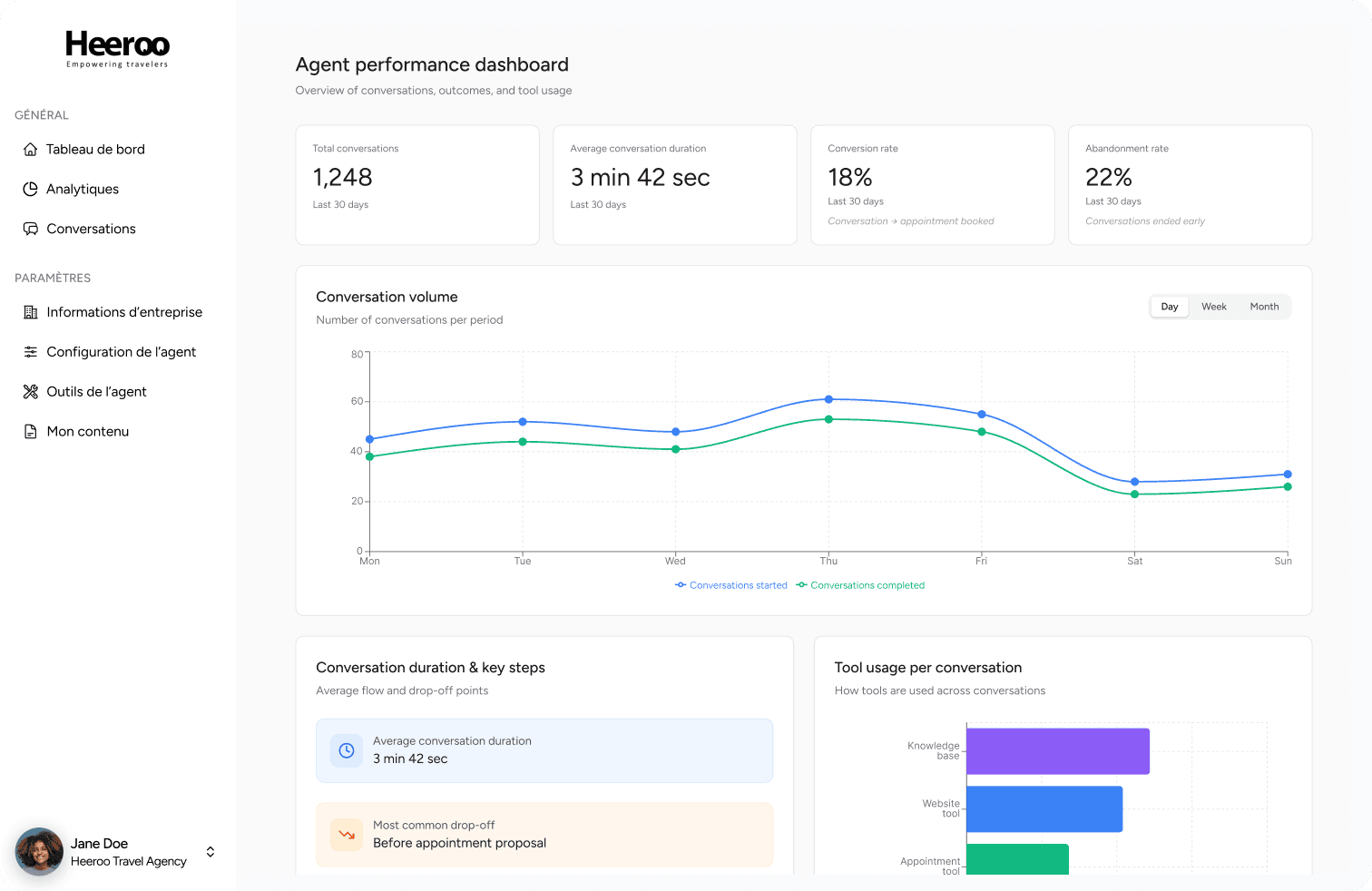Click the Thursday peak point on blue line
This screenshot has height=891, width=1372.
tap(828, 399)
